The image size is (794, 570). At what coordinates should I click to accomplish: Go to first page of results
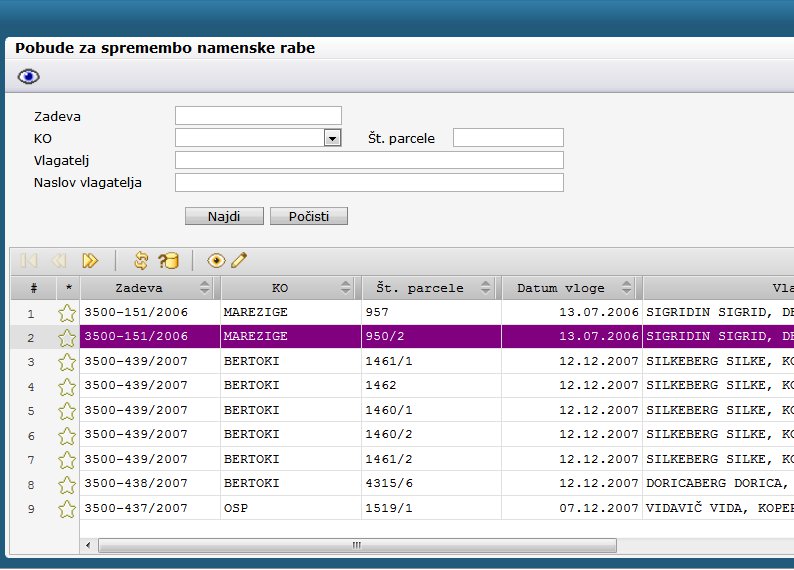29,261
